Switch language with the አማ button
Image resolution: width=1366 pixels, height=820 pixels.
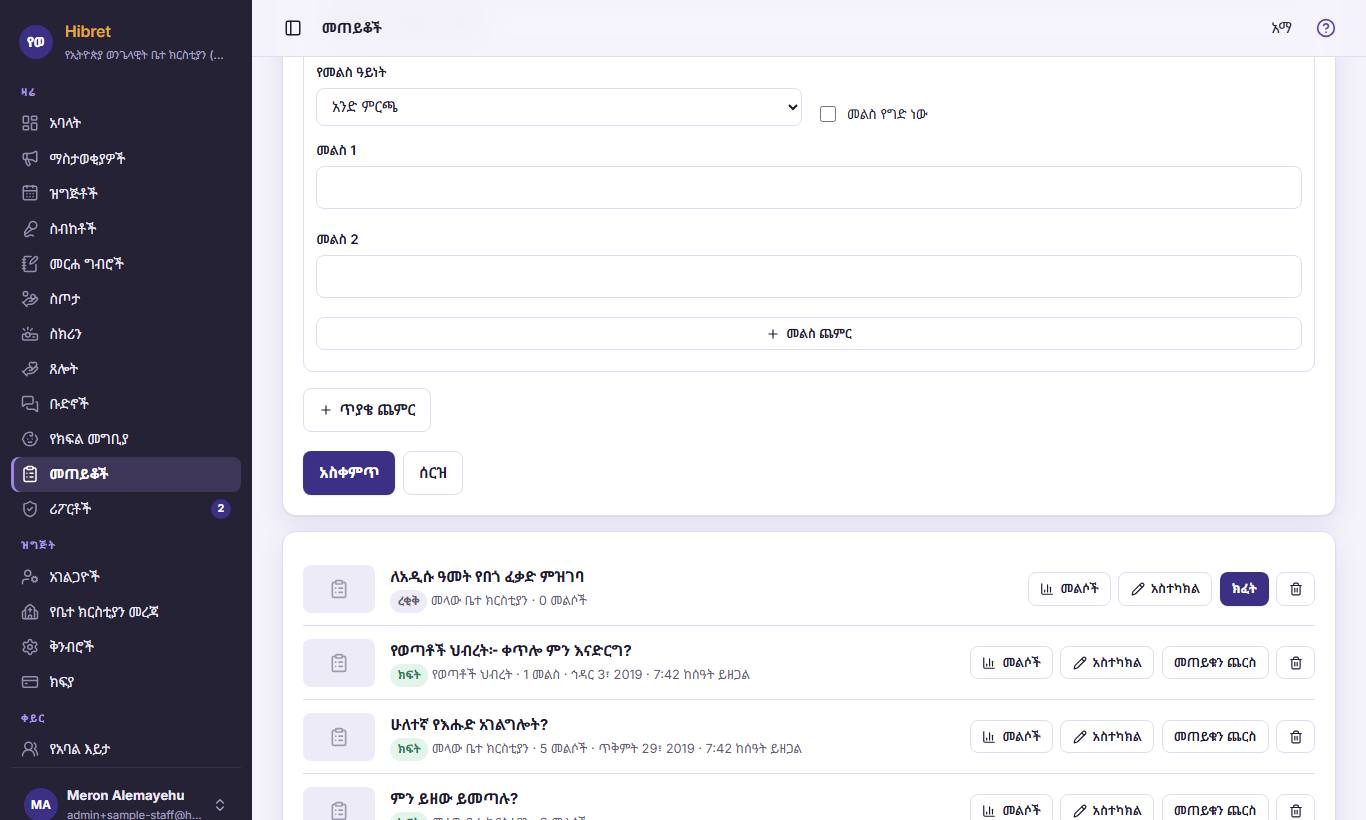click(x=1281, y=28)
